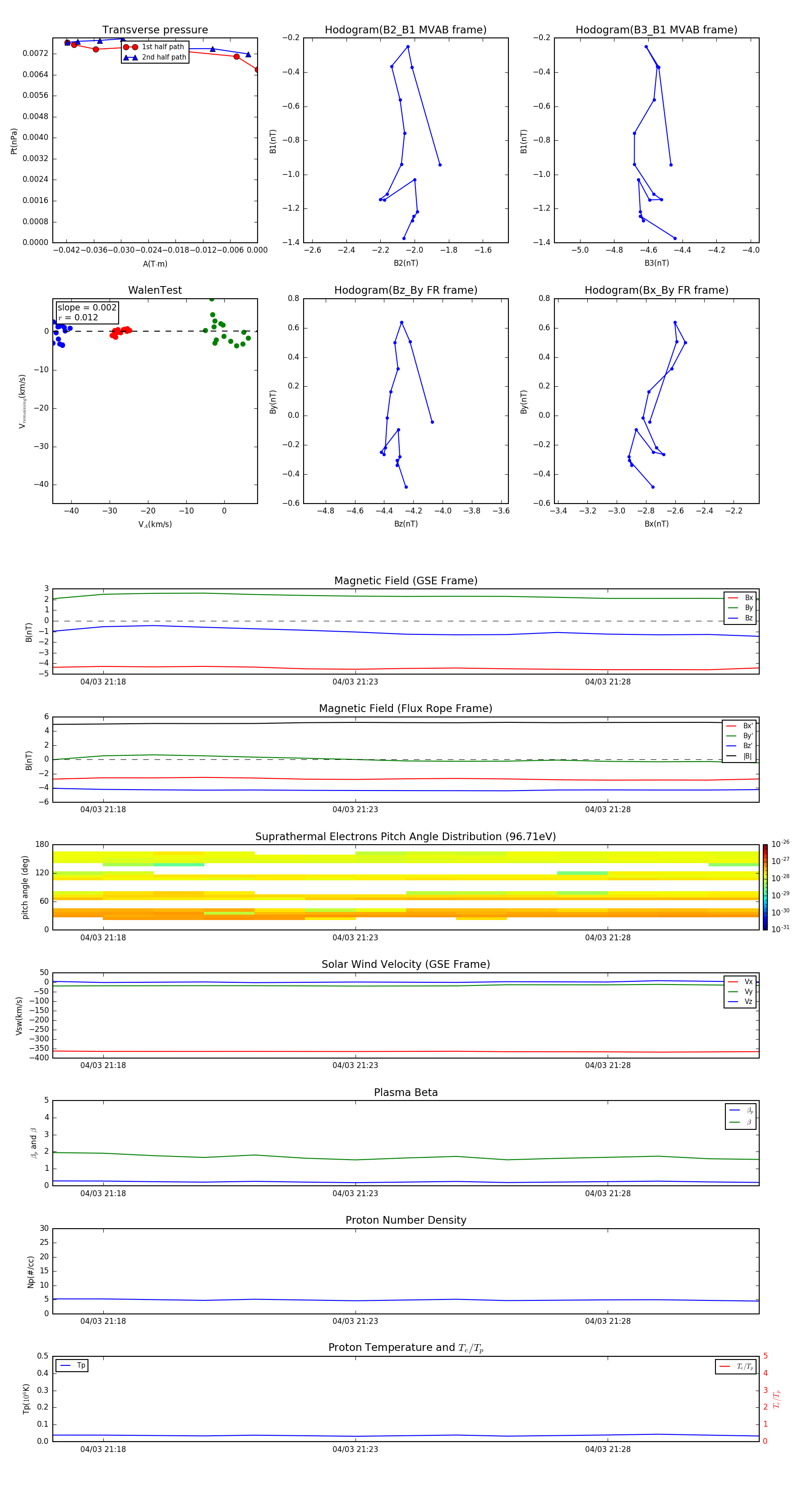Viewport: 812px width, 1489px height.
Task: Click the 'Bz(nT)' x-axis label
Action: click(x=406, y=524)
